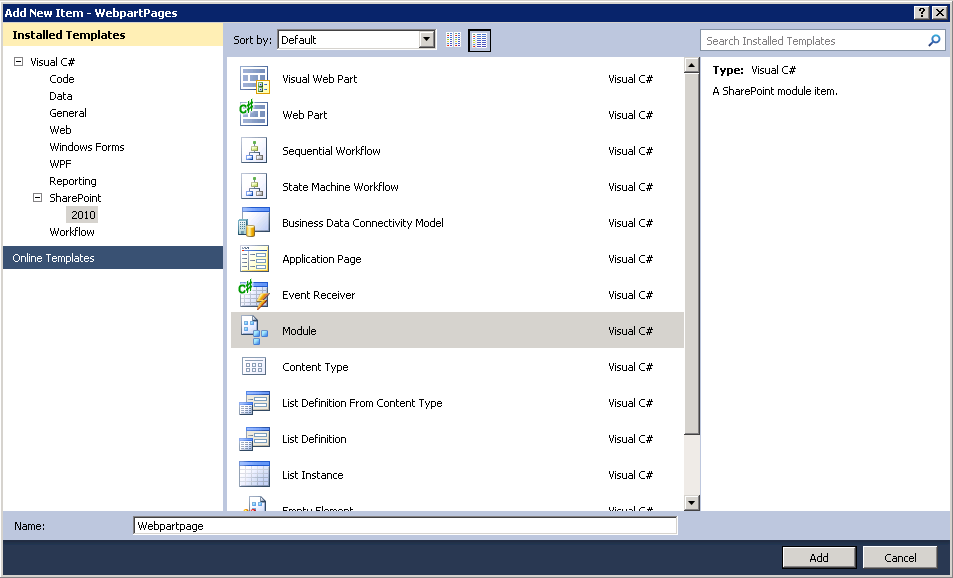This screenshot has width=953, height=578.
Task: Click 'A SharePoint module item.' description
Action: click(x=775, y=91)
